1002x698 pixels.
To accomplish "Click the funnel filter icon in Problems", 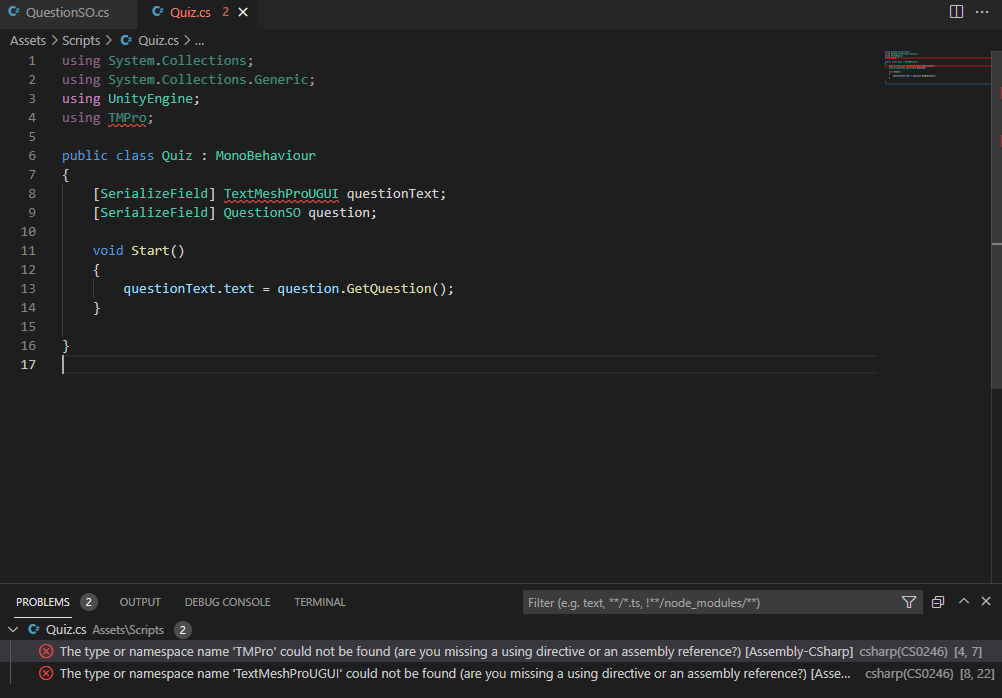I will (x=908, y=602).
